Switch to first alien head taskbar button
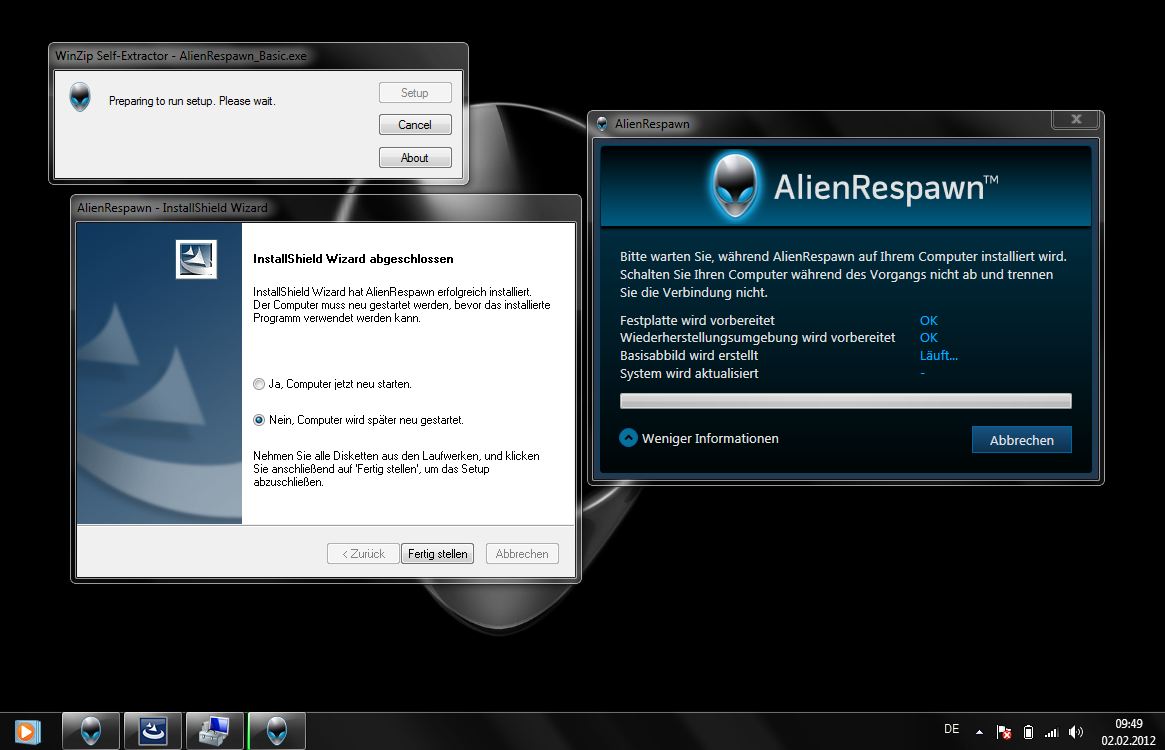Screen dimensions: 1165x750 [91, 731]
